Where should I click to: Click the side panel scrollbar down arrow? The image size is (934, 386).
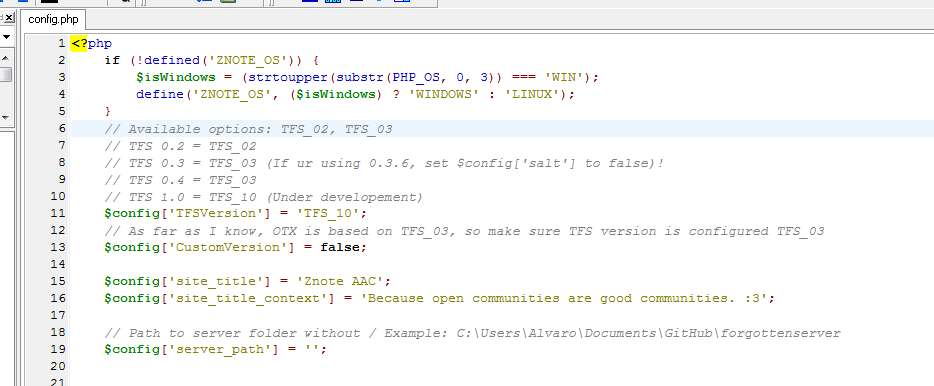coord(5,117)
